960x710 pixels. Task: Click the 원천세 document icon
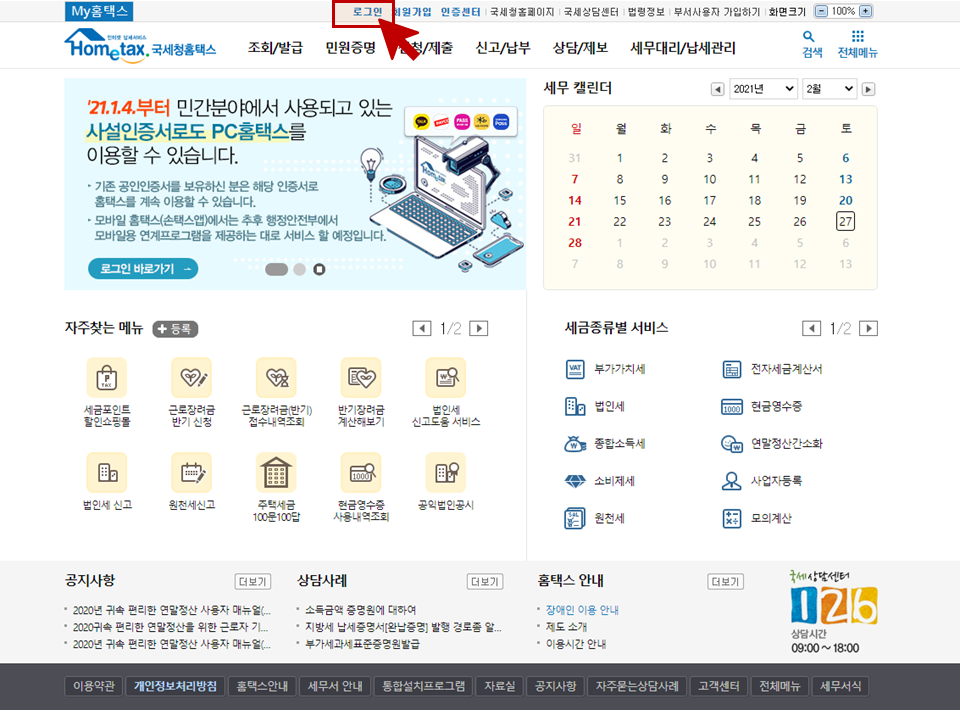(x=575, y=518)
